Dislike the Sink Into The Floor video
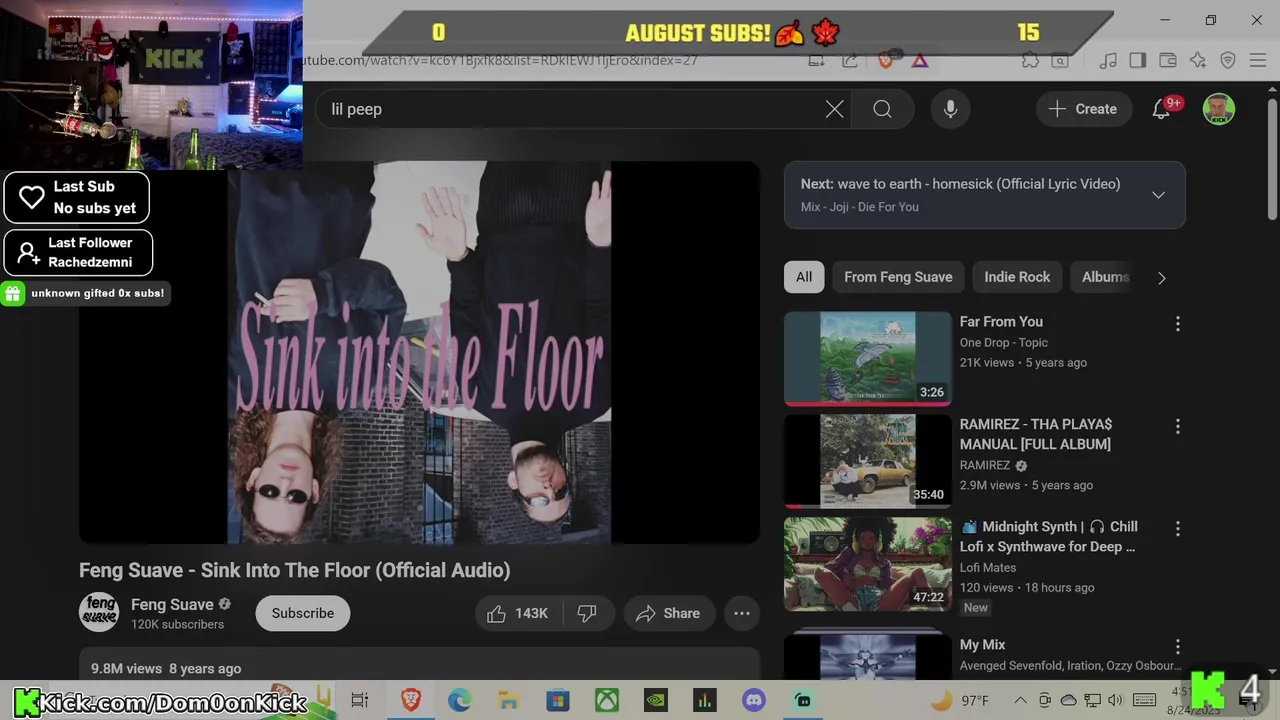The image size is (1280, 720). [x=587, y=613]
